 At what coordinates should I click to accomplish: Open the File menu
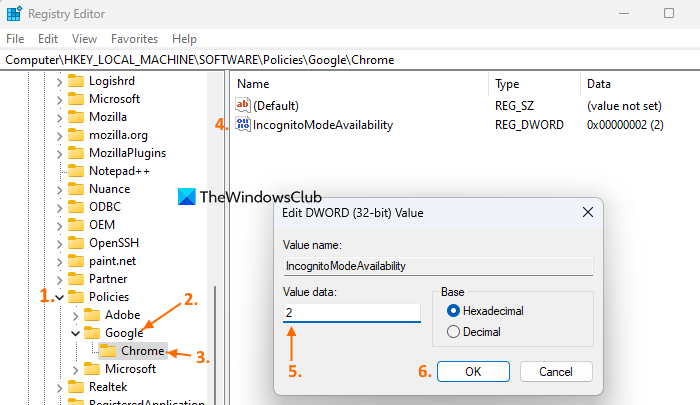click(x=15, y=39)
